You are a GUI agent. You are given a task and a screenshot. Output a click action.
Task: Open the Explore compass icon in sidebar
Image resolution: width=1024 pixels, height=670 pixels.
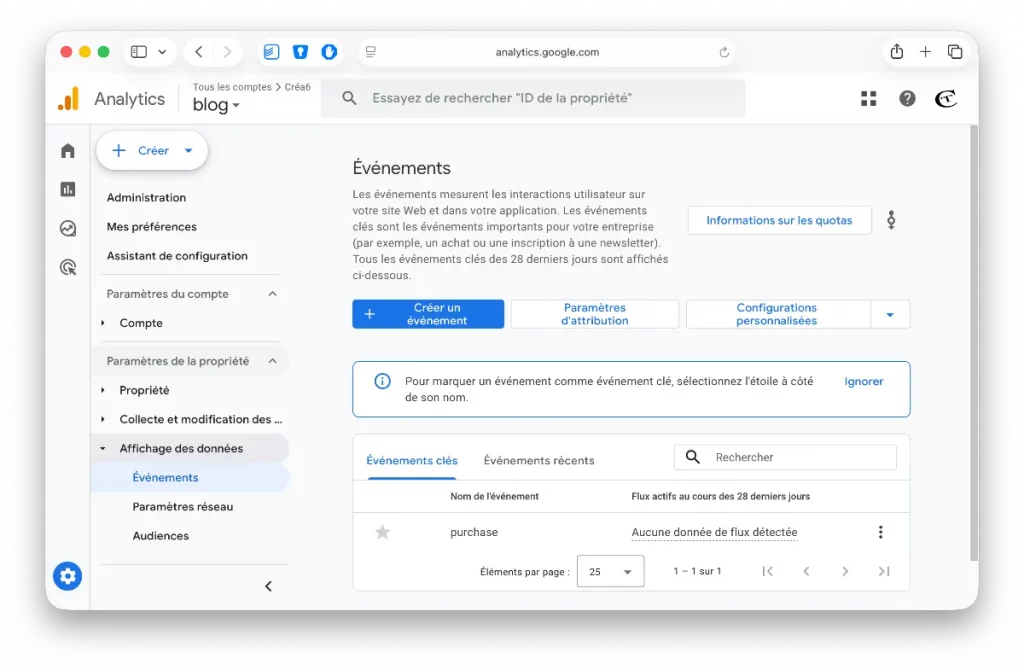(66, 227)
